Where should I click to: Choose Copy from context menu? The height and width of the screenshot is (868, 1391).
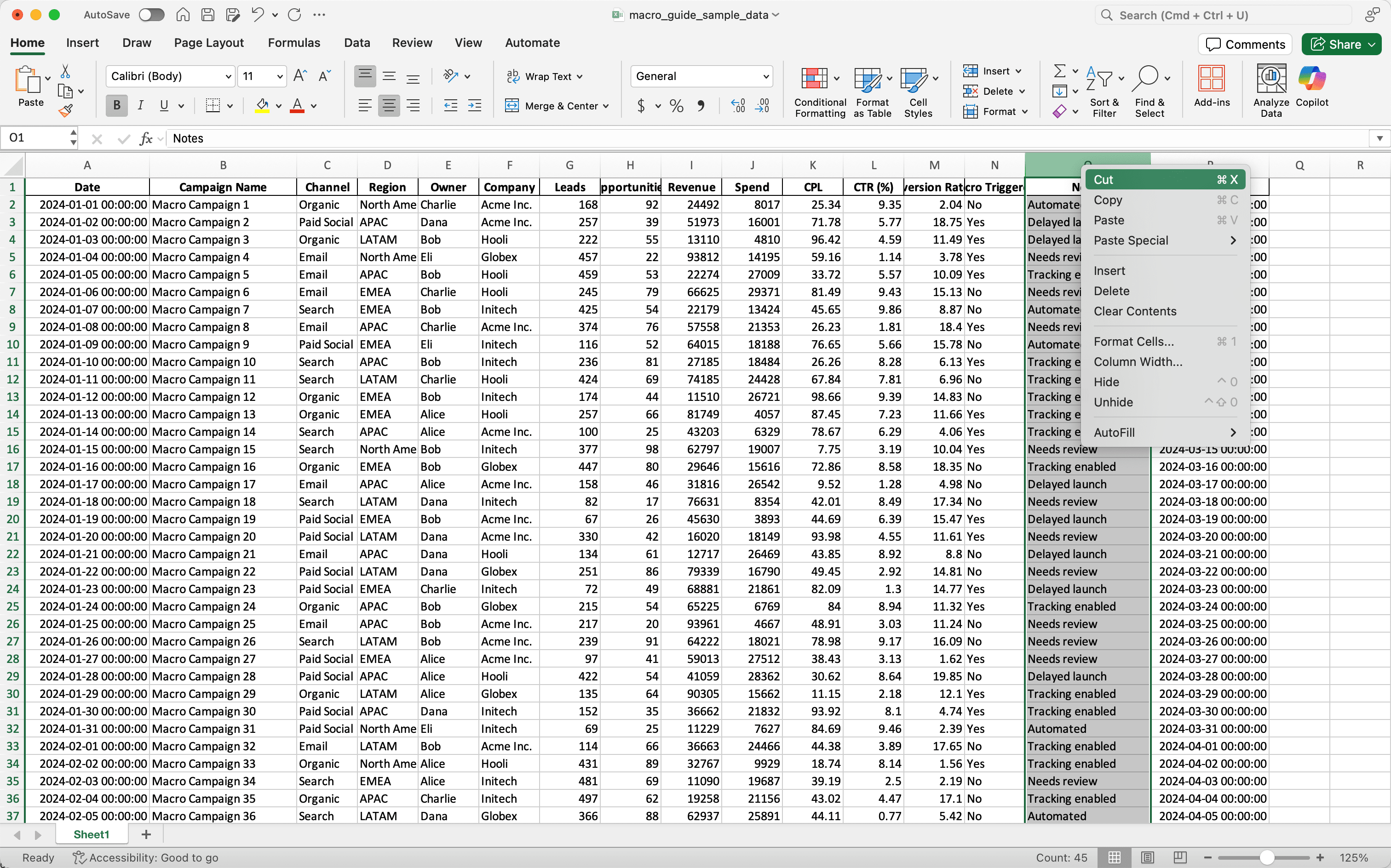tap(1165, 200)
